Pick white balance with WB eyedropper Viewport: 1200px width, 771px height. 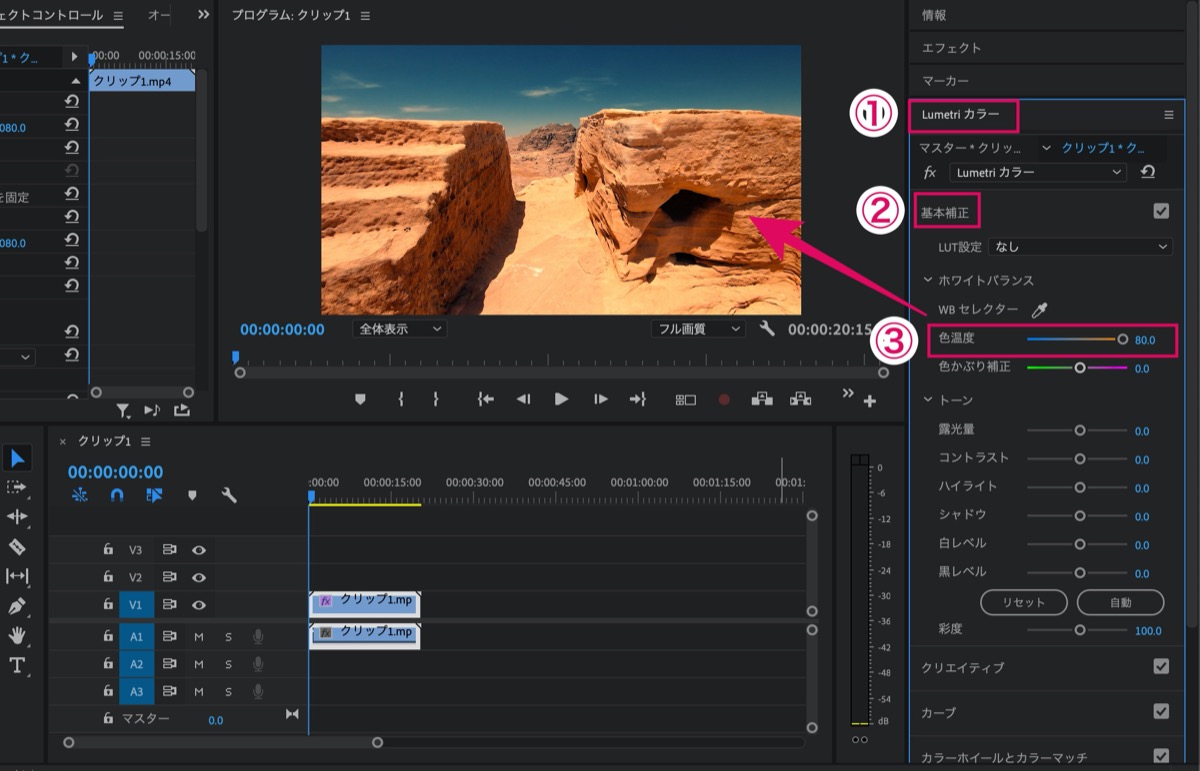pyautogui.click(x=1040, y=310)
